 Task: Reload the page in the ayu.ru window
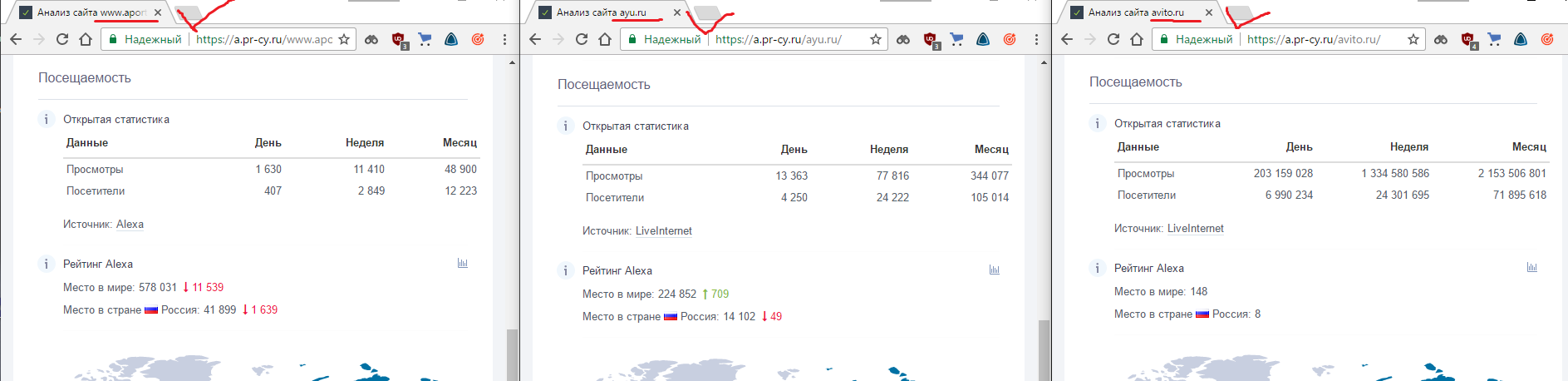point(582,39)
